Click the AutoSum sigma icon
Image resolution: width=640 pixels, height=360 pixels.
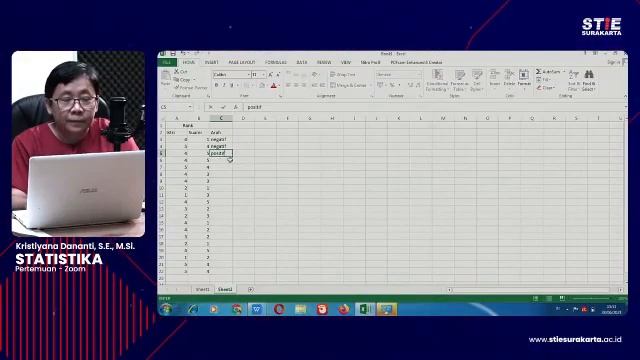[538, 72]
